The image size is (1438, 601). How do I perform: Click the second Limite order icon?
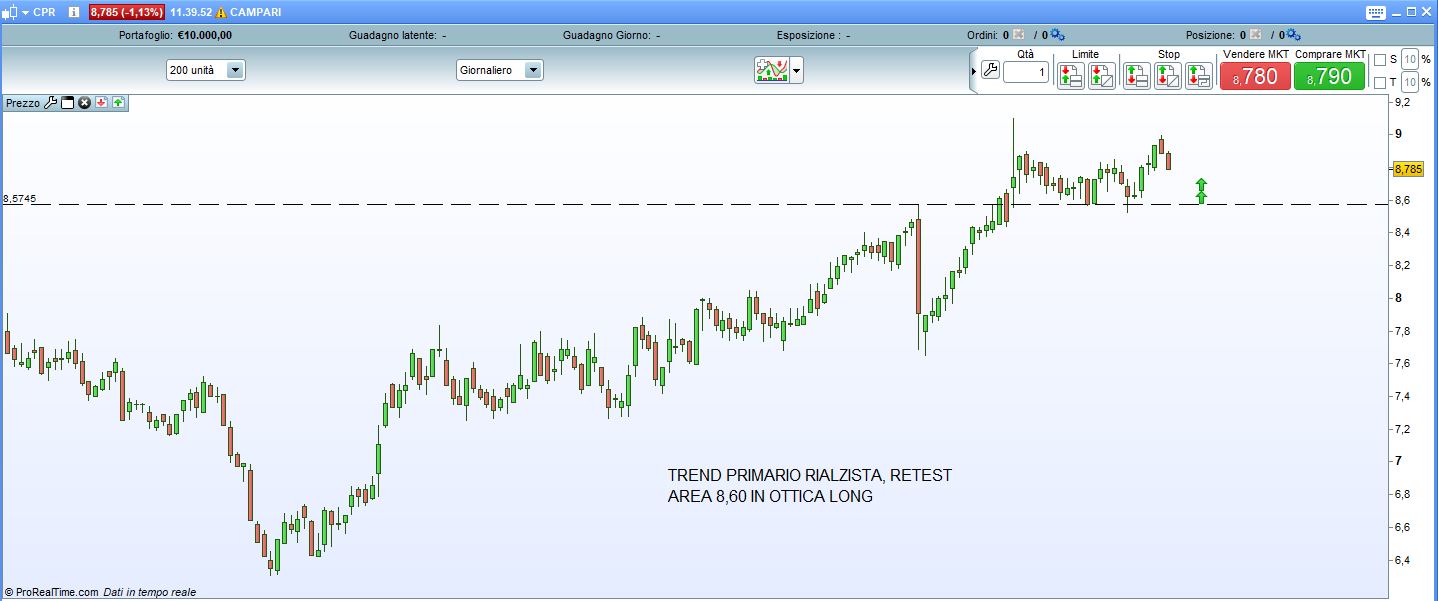coord(1102,75)
